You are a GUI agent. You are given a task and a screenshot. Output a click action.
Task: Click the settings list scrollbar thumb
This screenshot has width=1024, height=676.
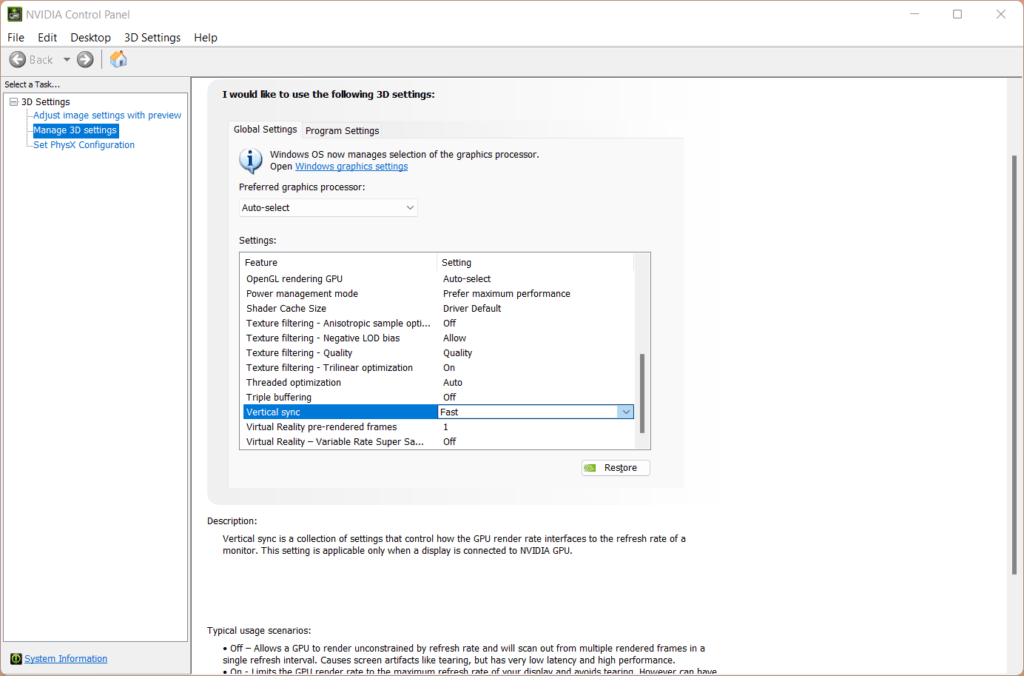[x=642, y=393]
